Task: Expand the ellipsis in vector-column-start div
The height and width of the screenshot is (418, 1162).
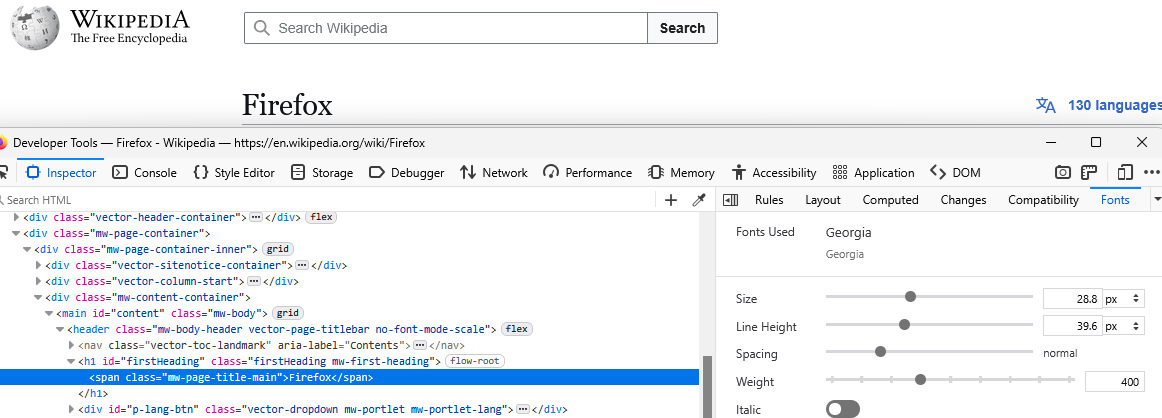Action: [254, 282]
